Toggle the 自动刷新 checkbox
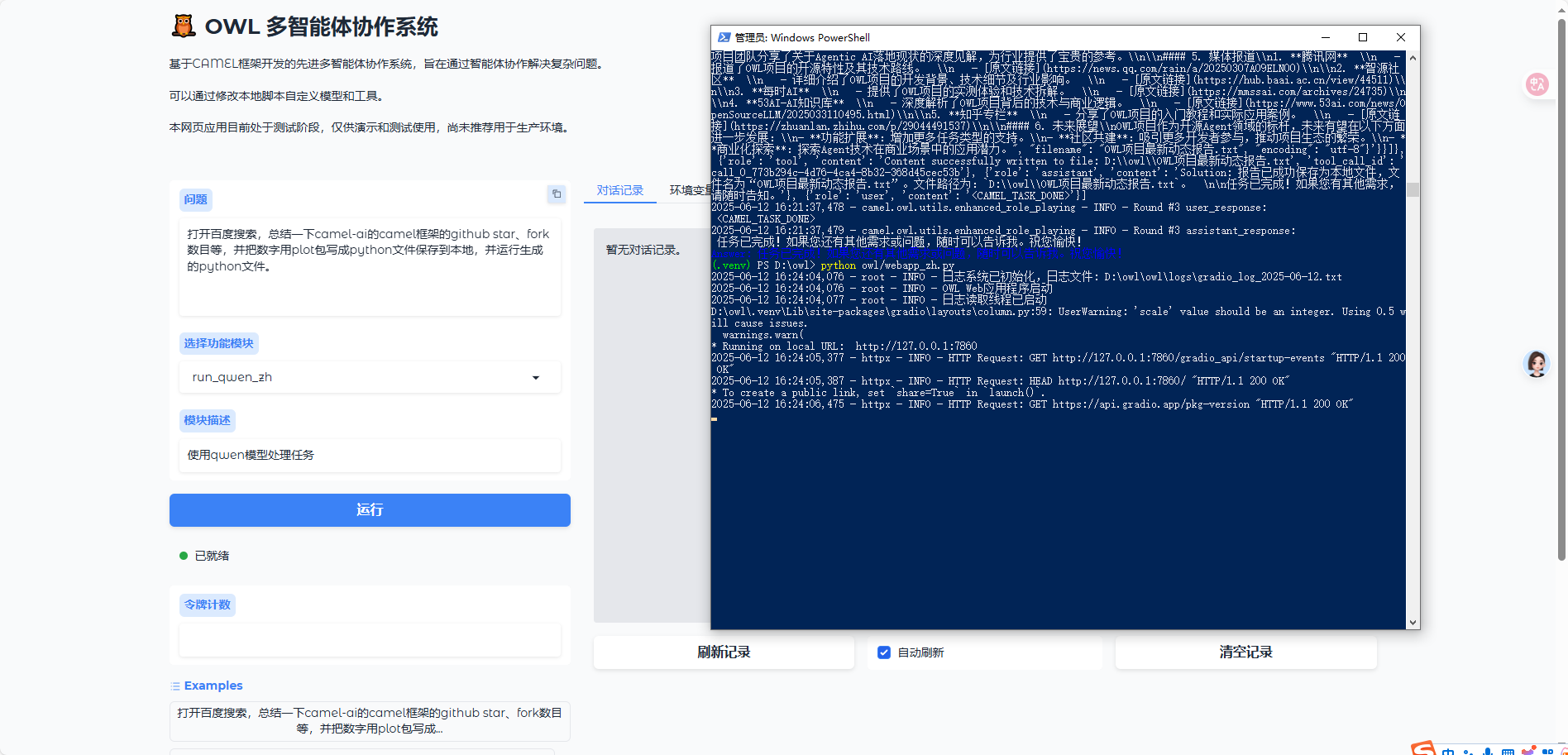 pyautogui.click(x=884, y=652)
